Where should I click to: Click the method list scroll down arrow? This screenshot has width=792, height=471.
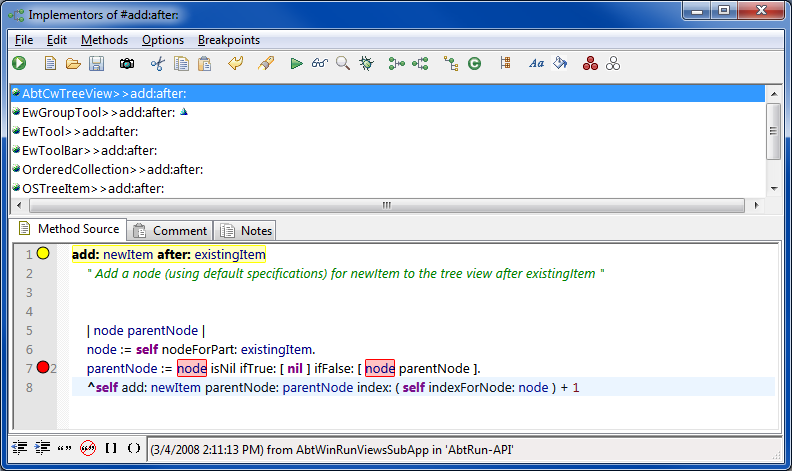[x=773, y=188]
